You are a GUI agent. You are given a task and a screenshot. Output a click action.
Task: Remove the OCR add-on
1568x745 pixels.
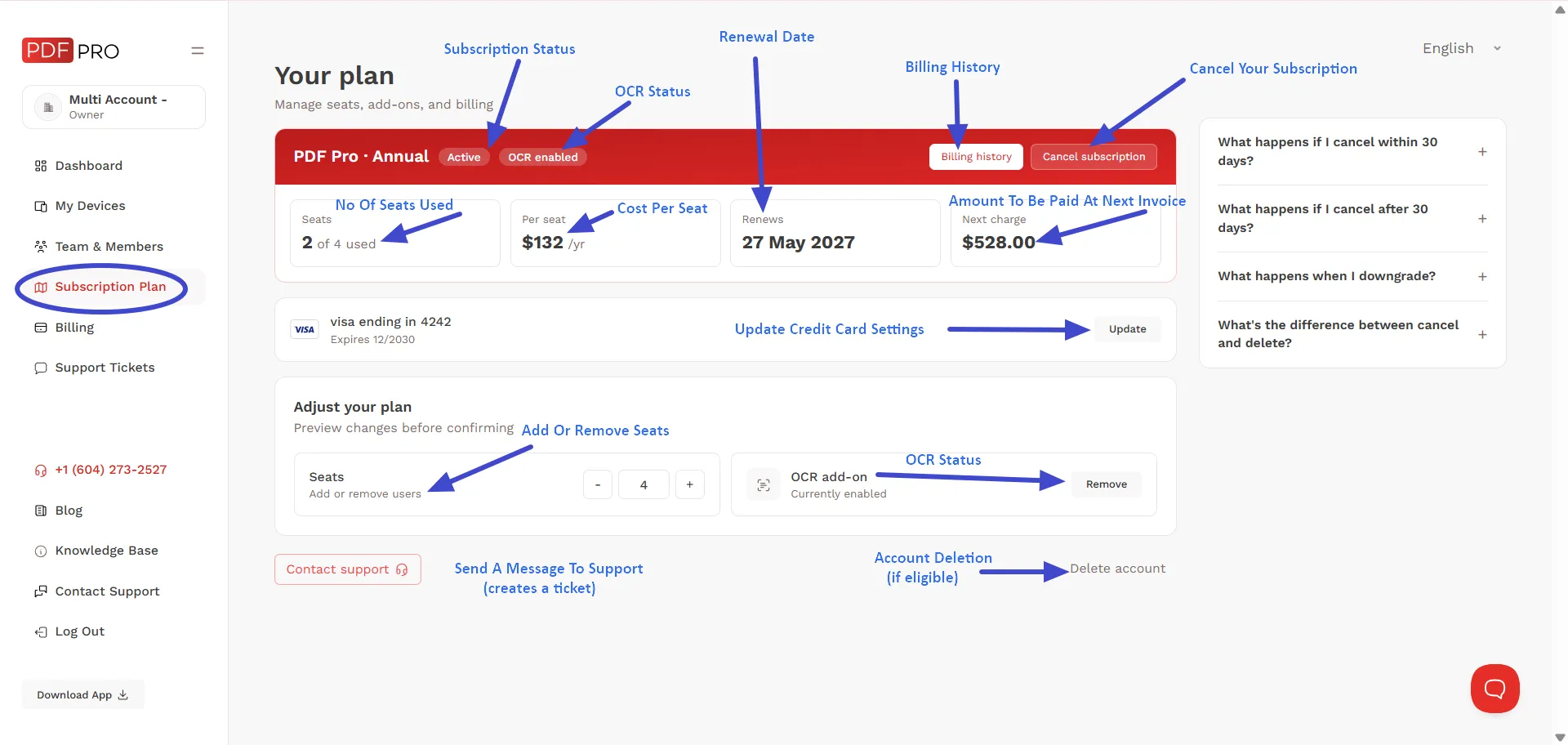[1106, 484]
